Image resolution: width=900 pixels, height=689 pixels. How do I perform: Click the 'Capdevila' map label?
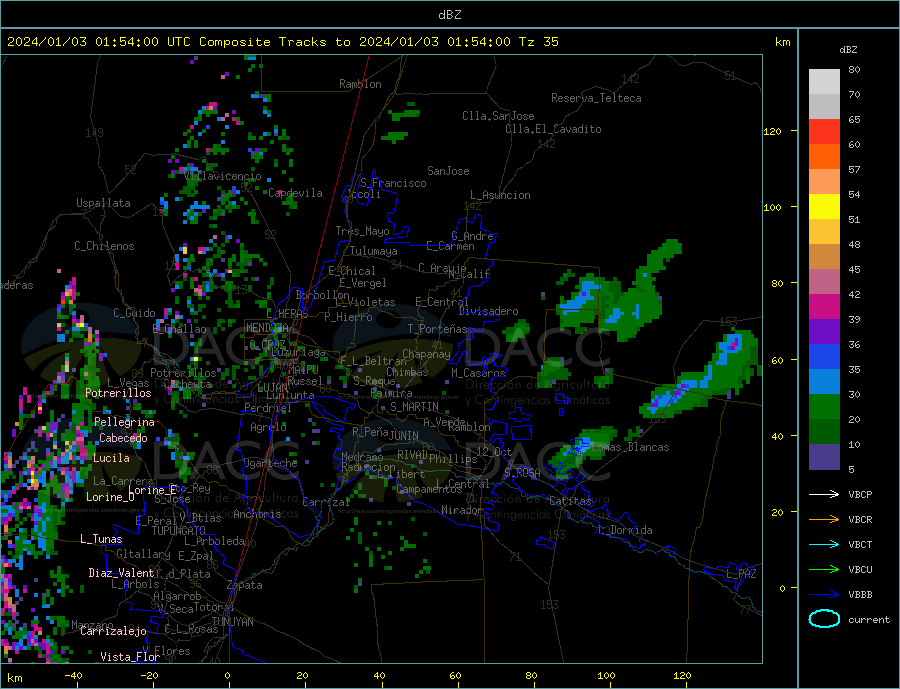pyautogui.click(x=295, y=193)
